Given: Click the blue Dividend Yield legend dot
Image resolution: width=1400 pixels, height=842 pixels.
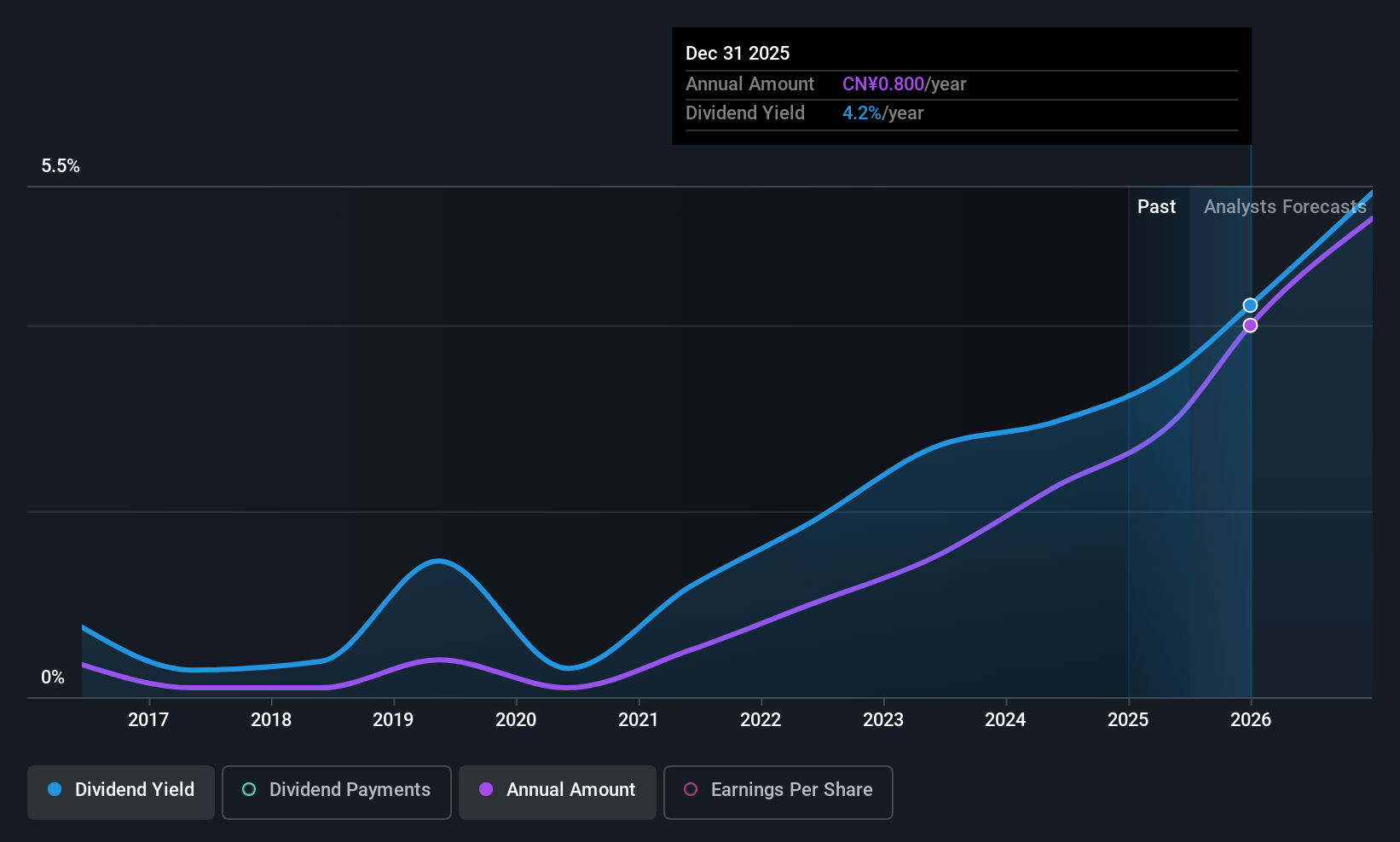Looking at the screenshot, I should pyautogui.click(x=55, y=789).
